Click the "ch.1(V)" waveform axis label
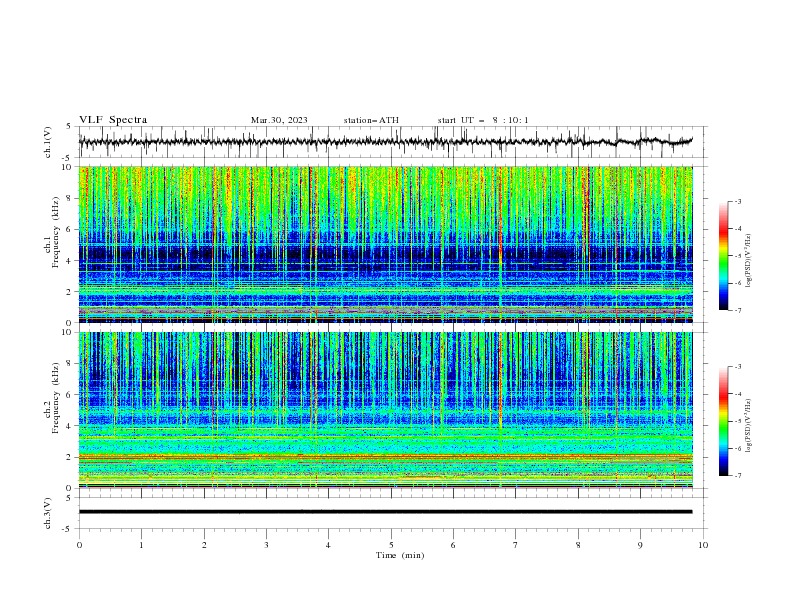Viewport: 792px width, 612px height. pos(48,142)
